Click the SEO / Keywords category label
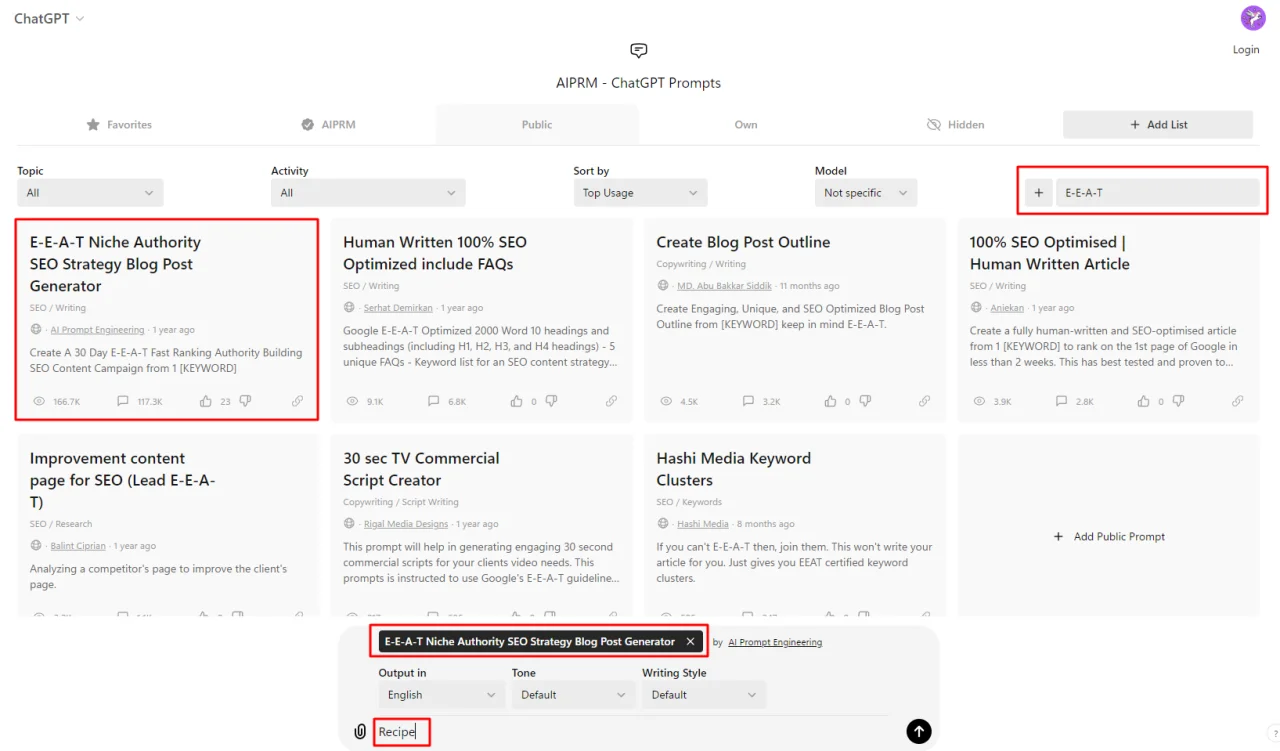 pos(689,502)
